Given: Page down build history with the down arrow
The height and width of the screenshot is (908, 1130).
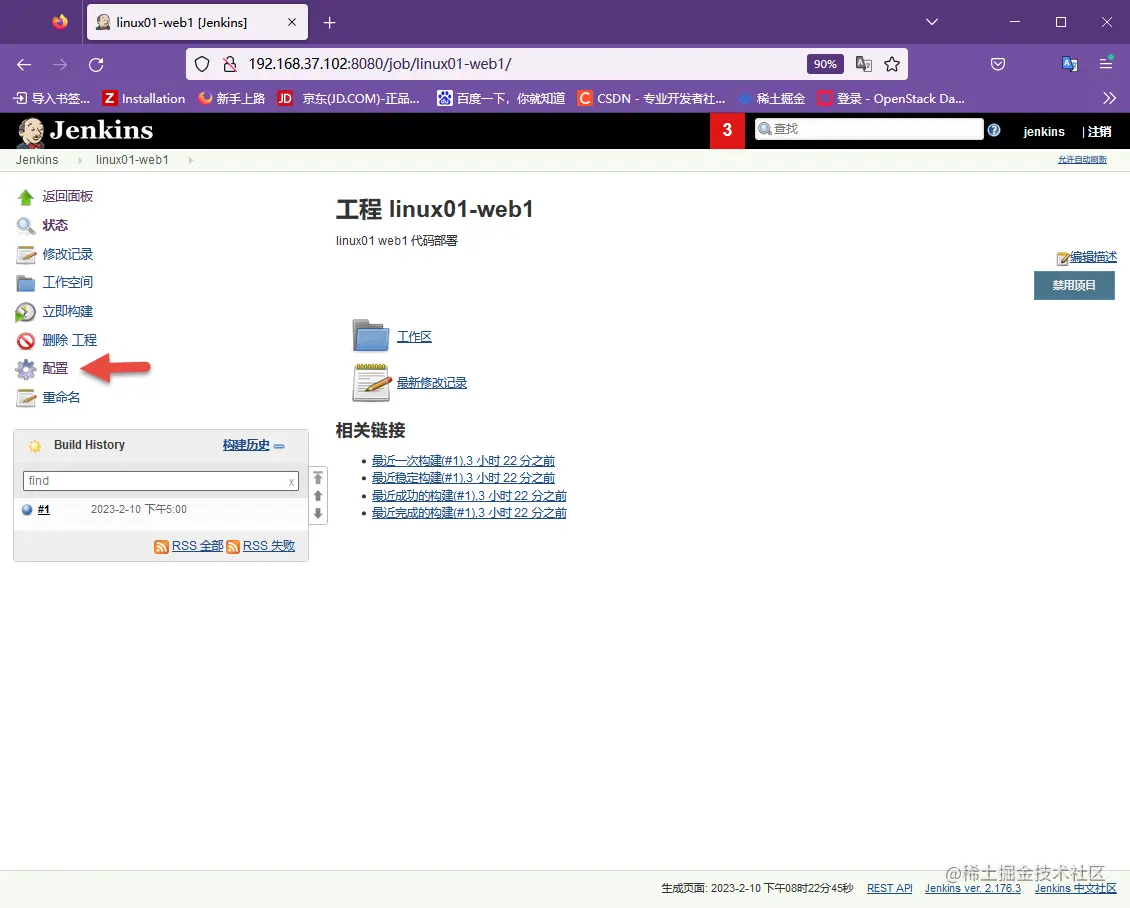Looking at the screenshot, I should pos(318,514).
